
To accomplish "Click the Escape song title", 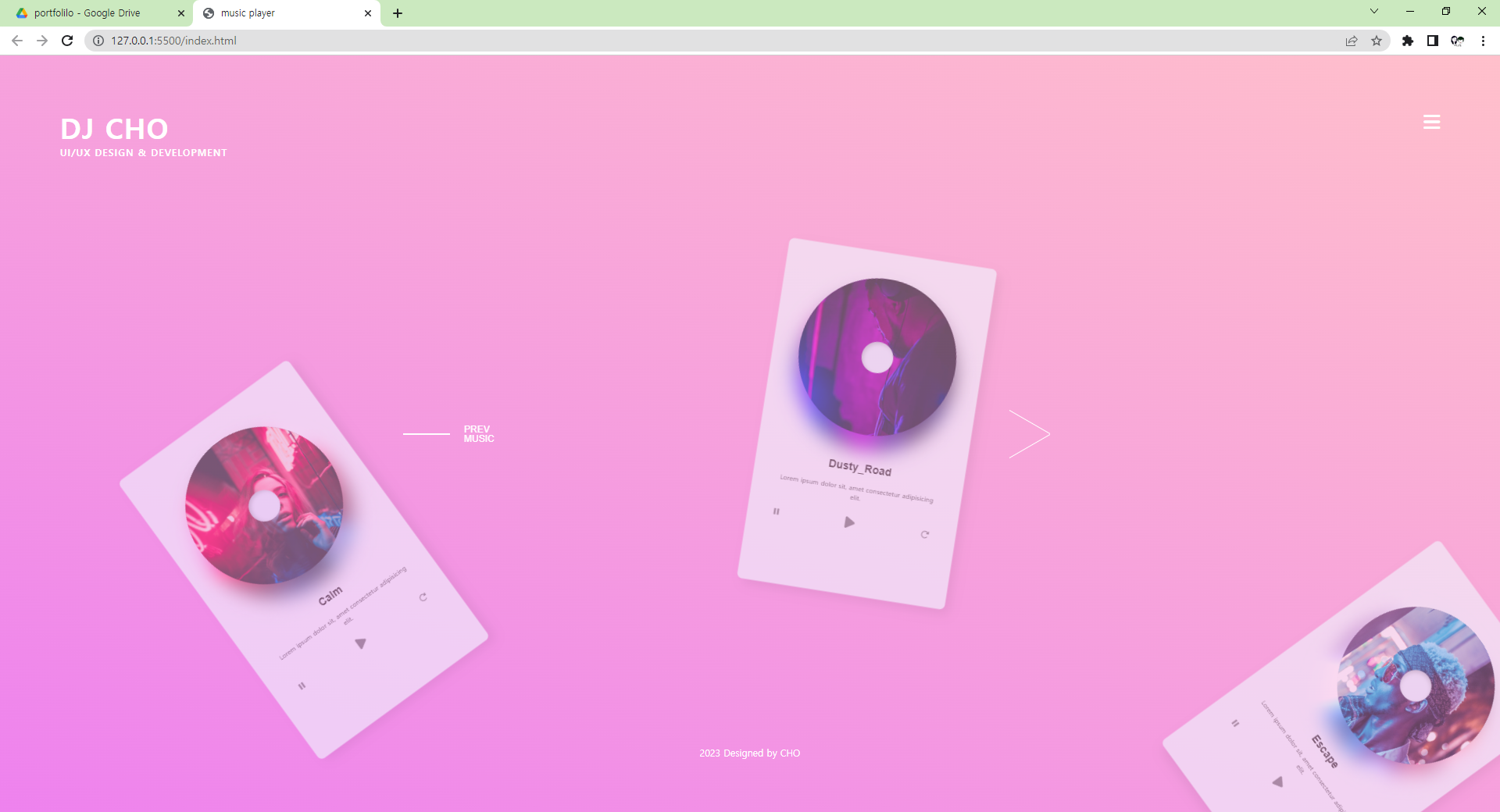I will pos(1324,751).
